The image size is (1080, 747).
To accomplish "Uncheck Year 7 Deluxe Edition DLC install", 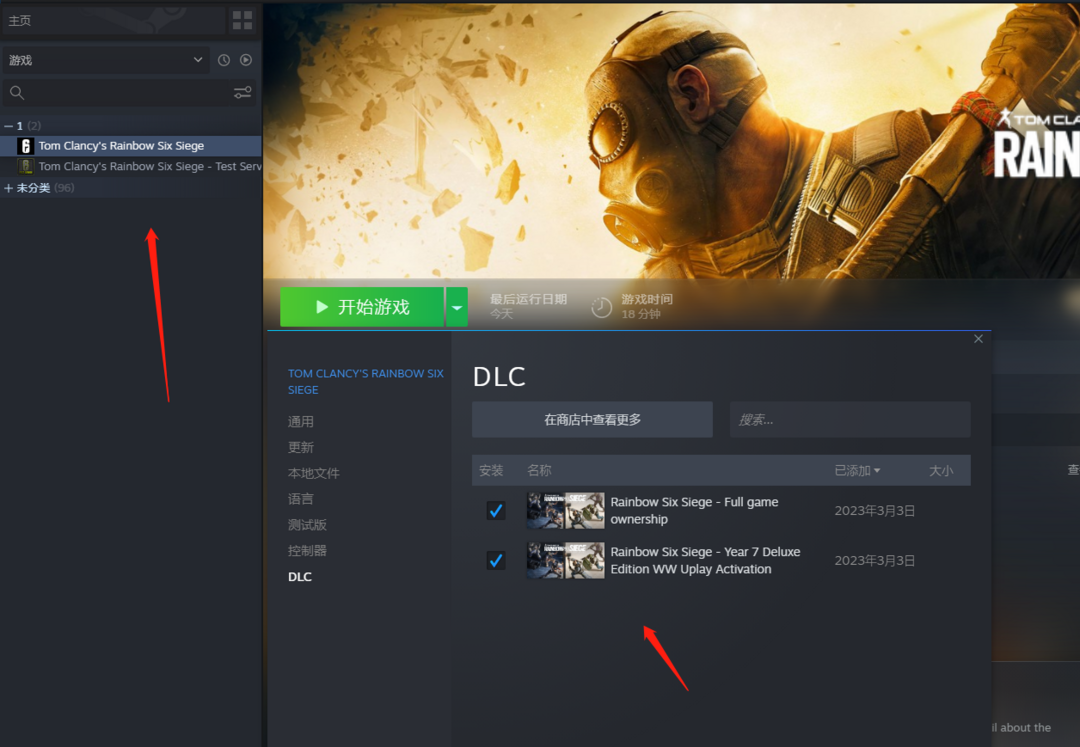I will pyautogui.click(x=496, y=560).
